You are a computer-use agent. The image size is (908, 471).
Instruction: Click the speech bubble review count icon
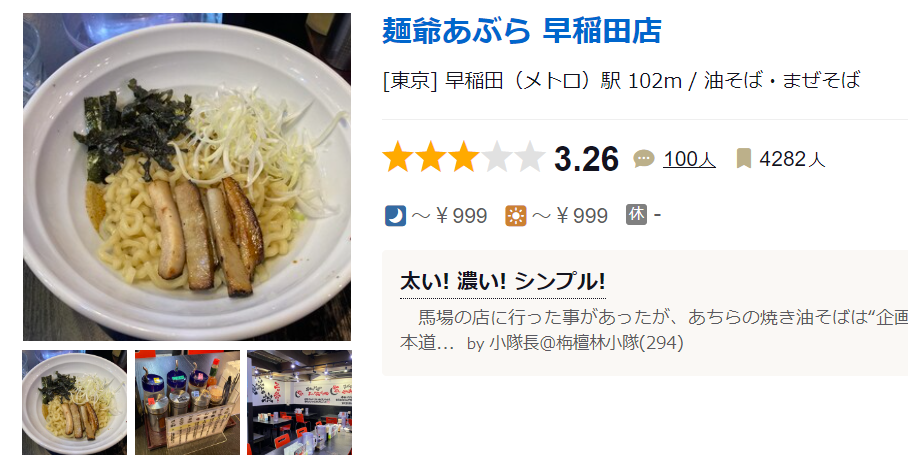643,158
